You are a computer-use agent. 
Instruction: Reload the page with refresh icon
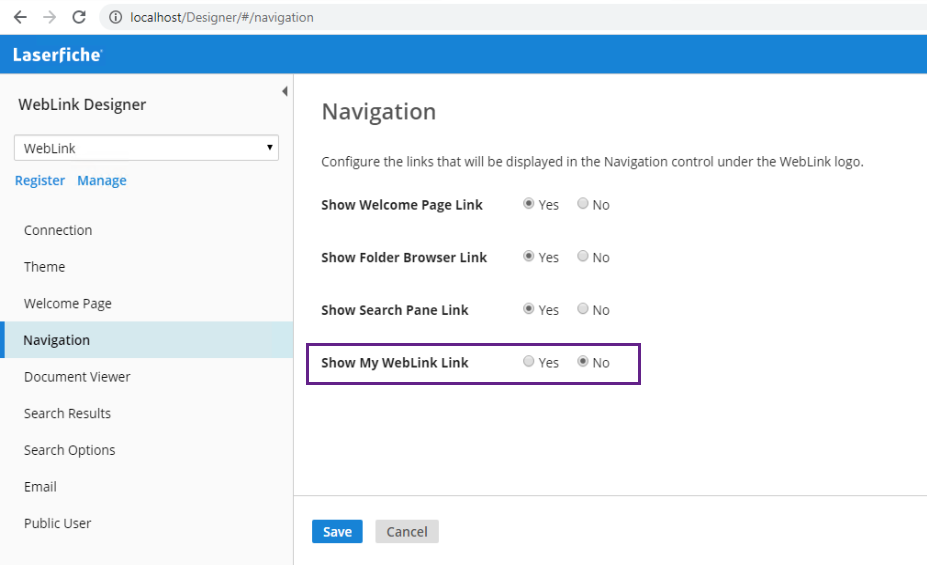[79, 17]
